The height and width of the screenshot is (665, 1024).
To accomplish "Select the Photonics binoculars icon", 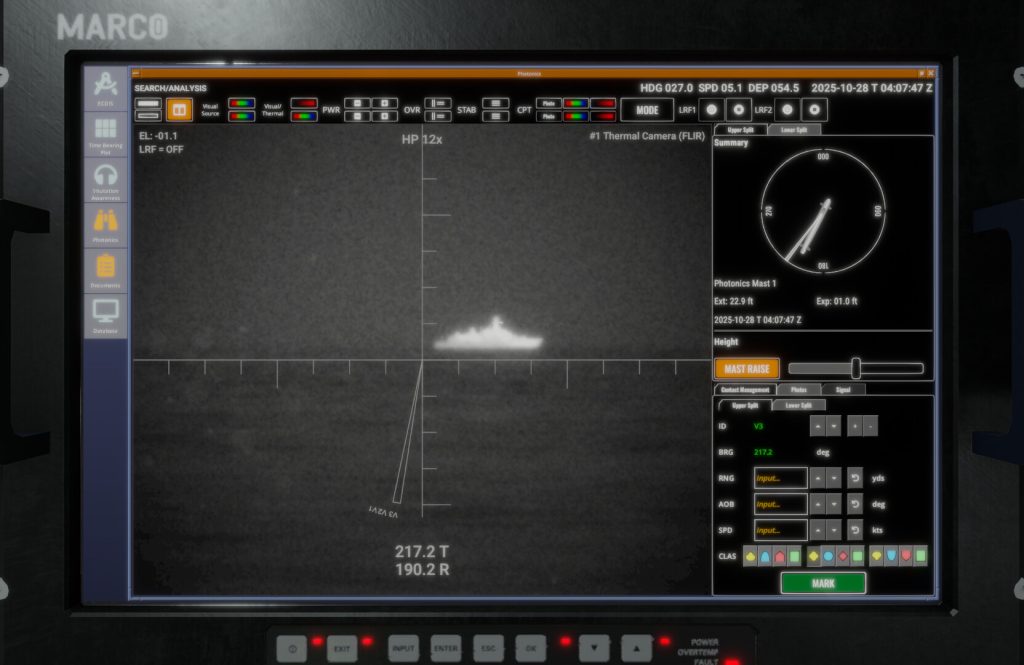I will pos(105,225).
